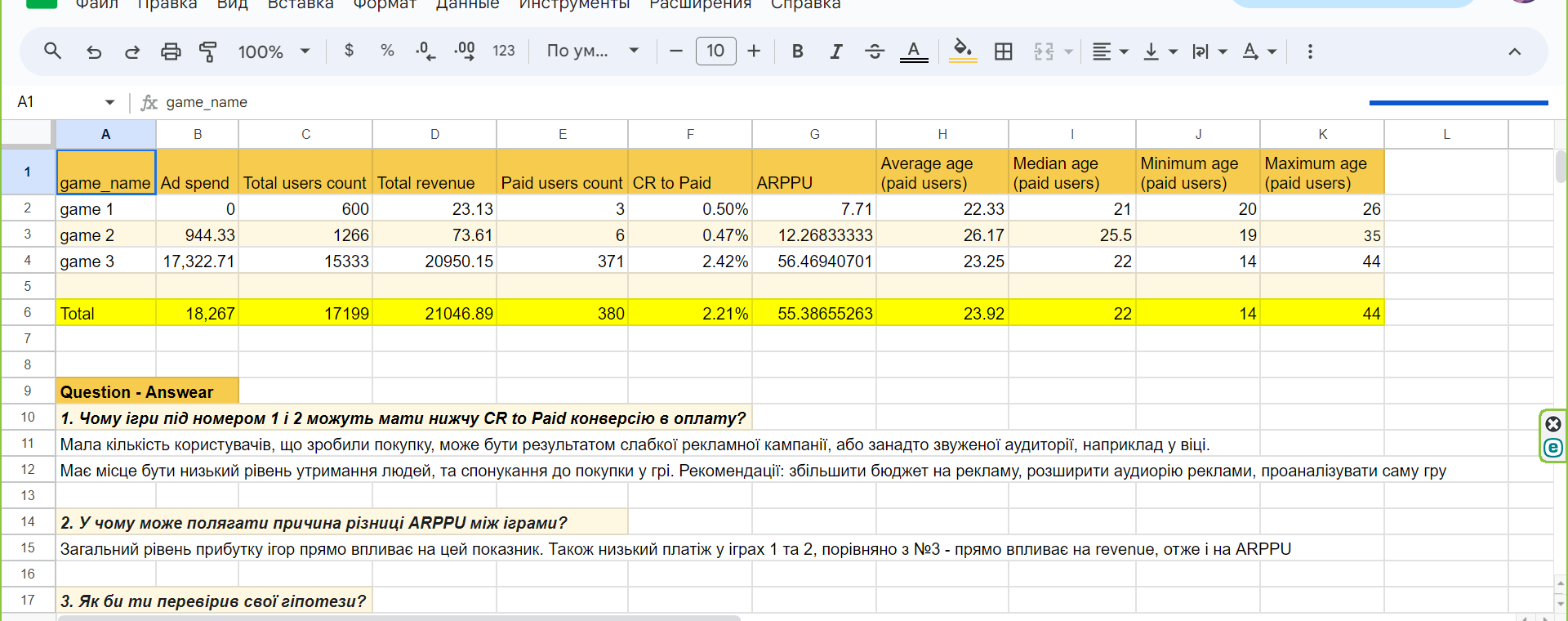Open the fill color picker
Image resolution: width=1568 pixels, height=621 pixels.
coord(963,51)
